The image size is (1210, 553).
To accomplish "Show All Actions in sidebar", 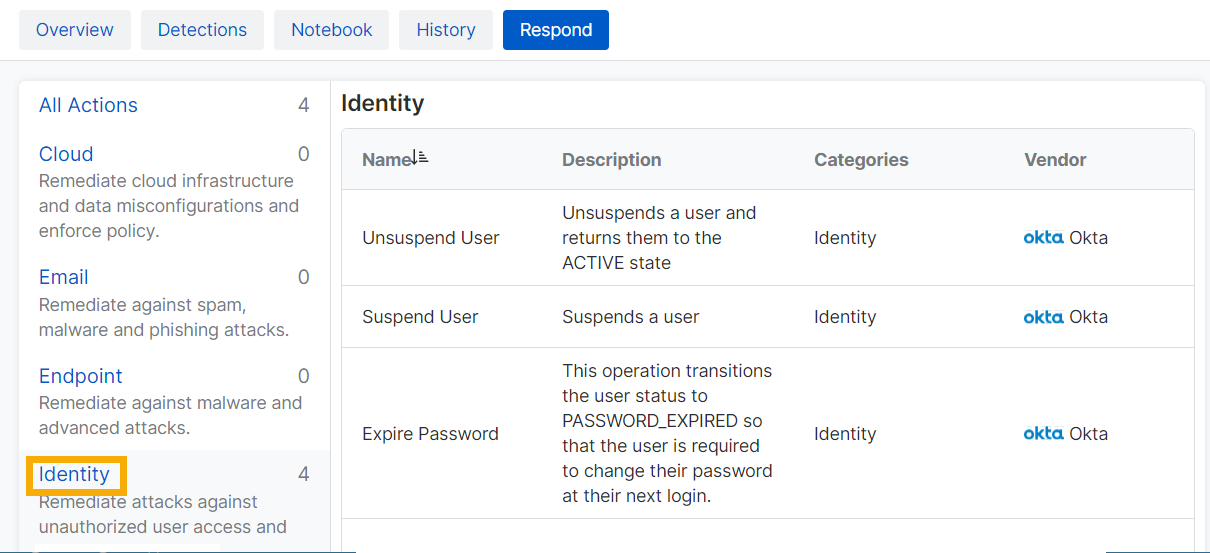I will click(x=88, y=105).
